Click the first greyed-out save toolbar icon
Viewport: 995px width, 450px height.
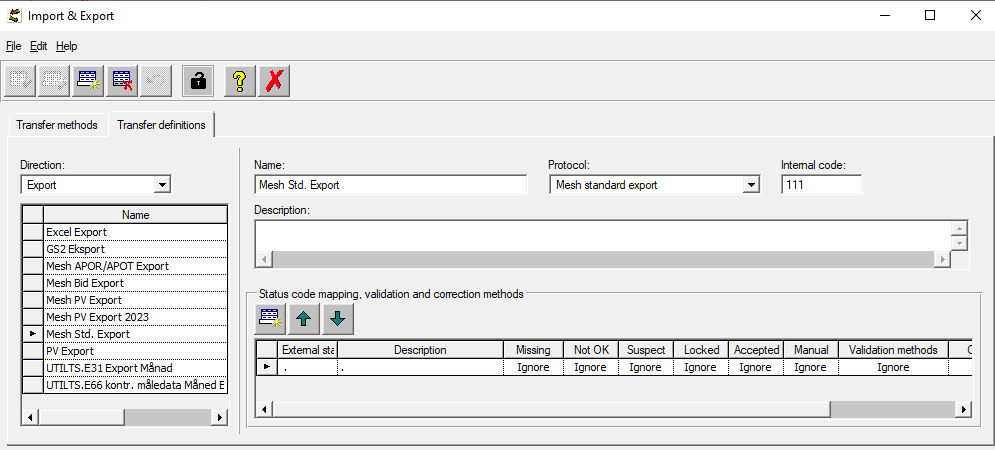pyautogui.click(x=20, y=81)
